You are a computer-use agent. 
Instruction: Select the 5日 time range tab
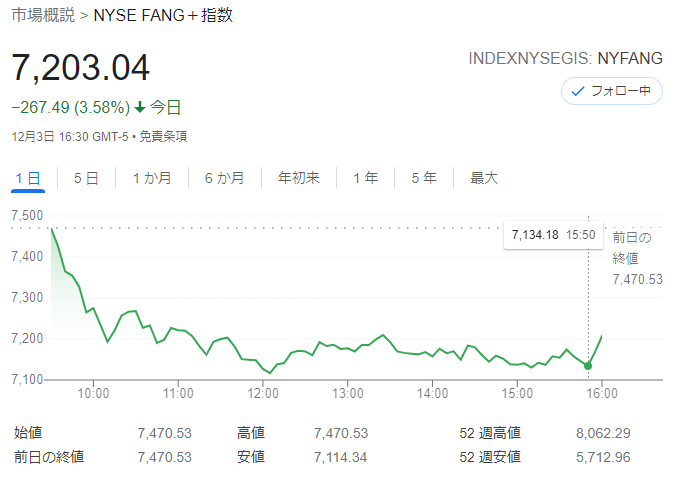86,178
